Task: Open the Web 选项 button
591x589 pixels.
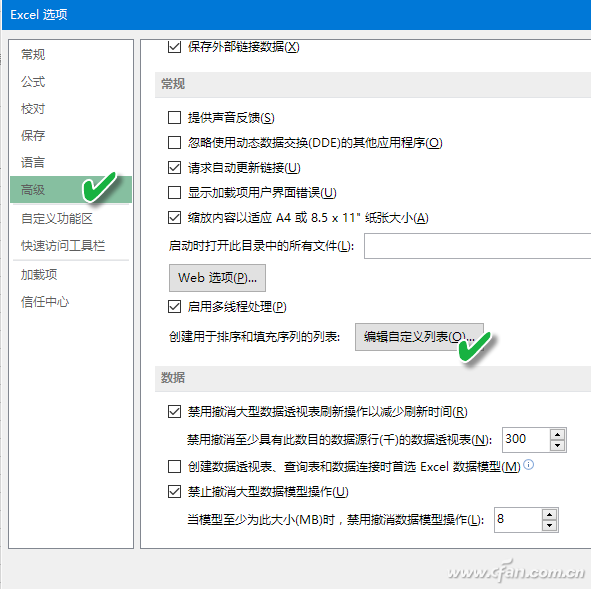Action: click(217, 278)
